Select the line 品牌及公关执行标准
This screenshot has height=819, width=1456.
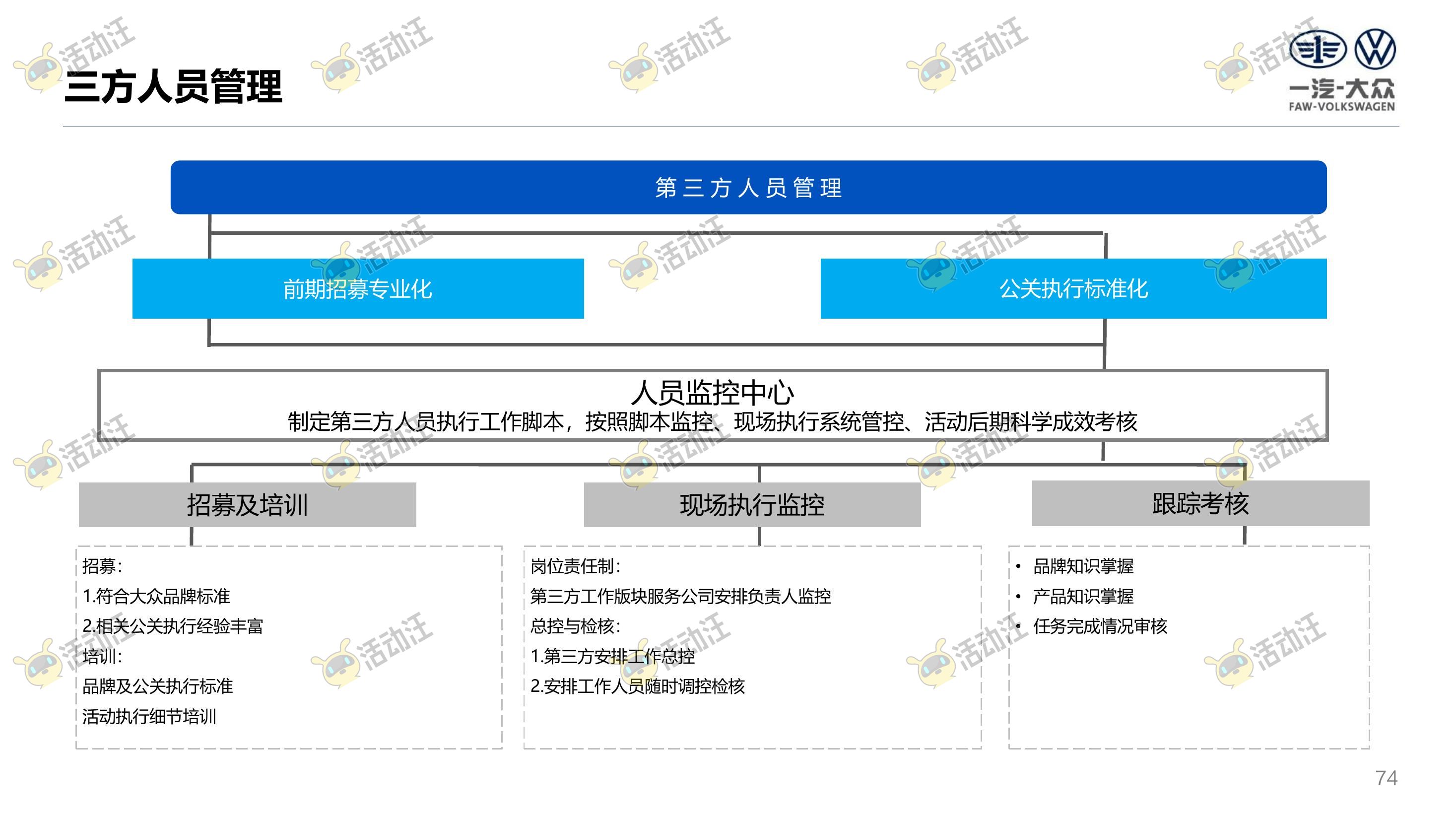coord(157,686)
